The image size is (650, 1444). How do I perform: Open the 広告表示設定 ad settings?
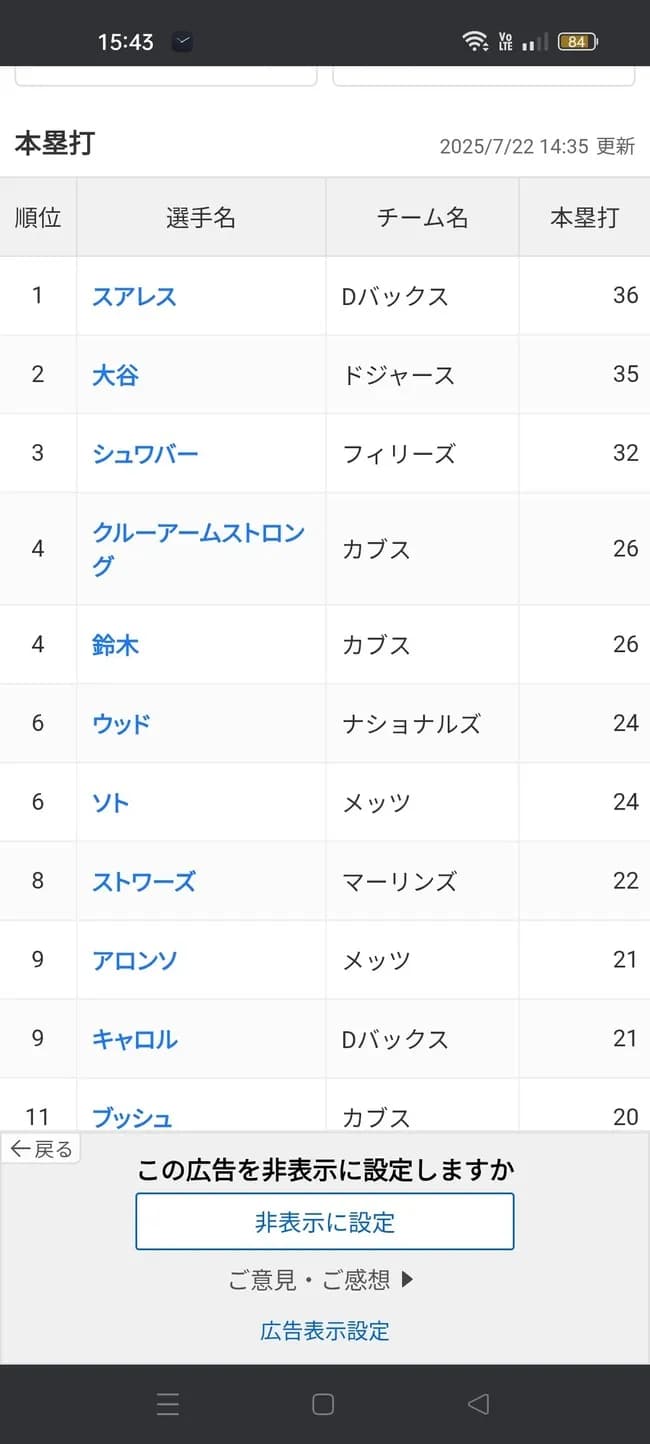click(x=324, y=1330)
